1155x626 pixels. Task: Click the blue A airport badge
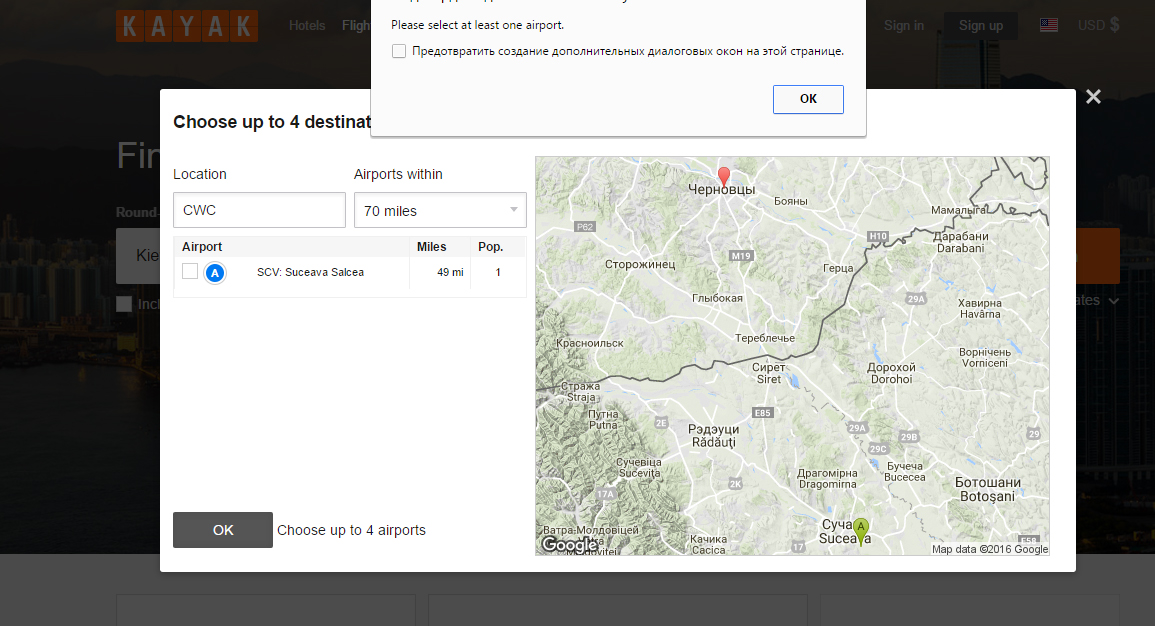click(x=215, y=273)
